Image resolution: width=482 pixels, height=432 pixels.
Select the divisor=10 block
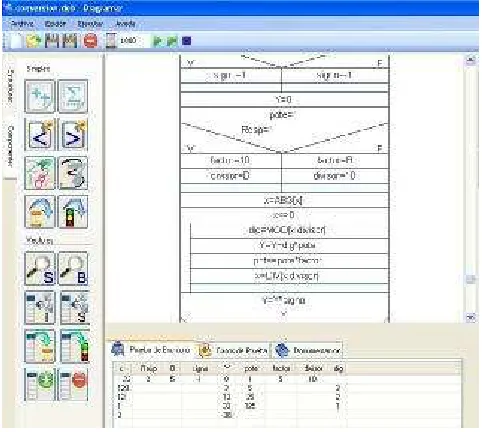[335, 176]
